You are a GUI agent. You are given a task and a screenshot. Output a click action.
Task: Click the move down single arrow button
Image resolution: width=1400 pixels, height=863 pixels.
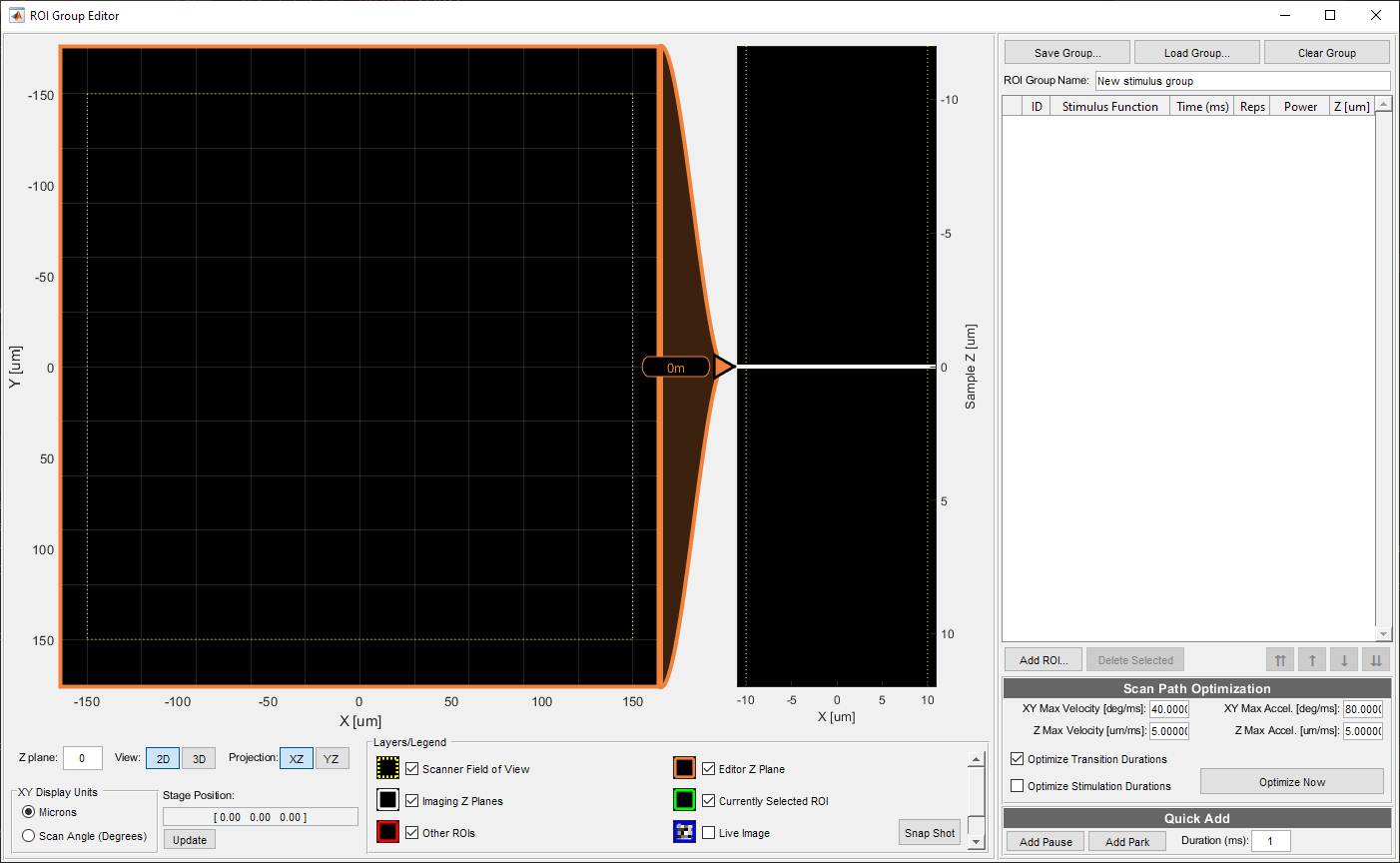(1344, 660)
